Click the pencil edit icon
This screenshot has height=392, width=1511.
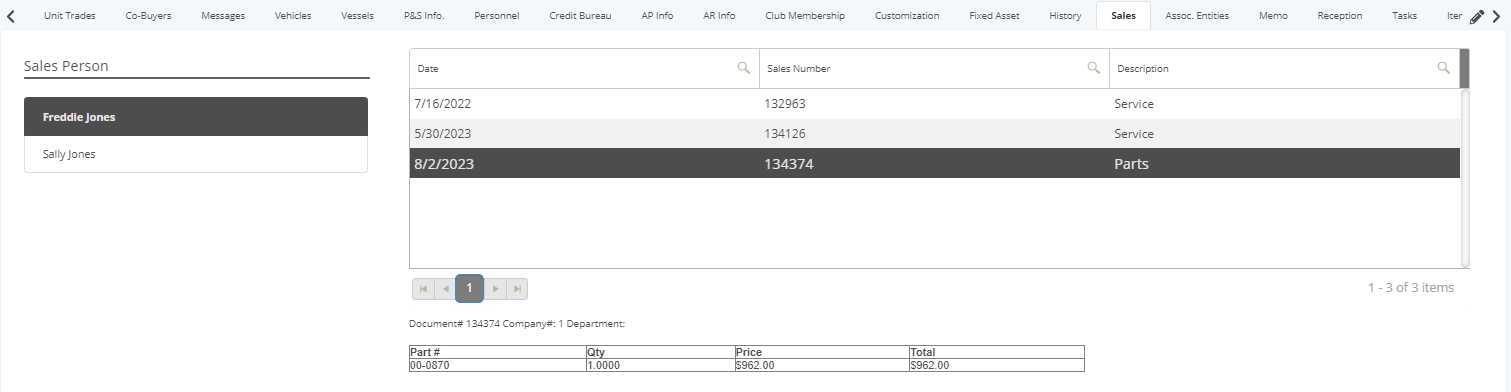1477,16
